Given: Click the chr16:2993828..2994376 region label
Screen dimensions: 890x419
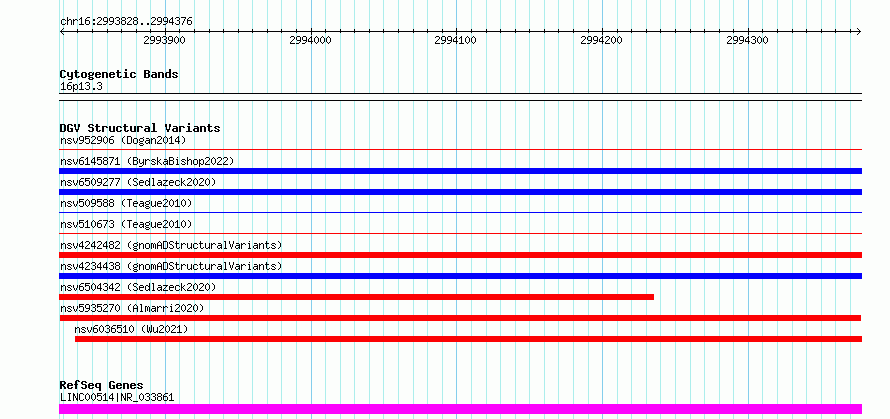Looking at the screenshot, I should click(x=126, y=22).
